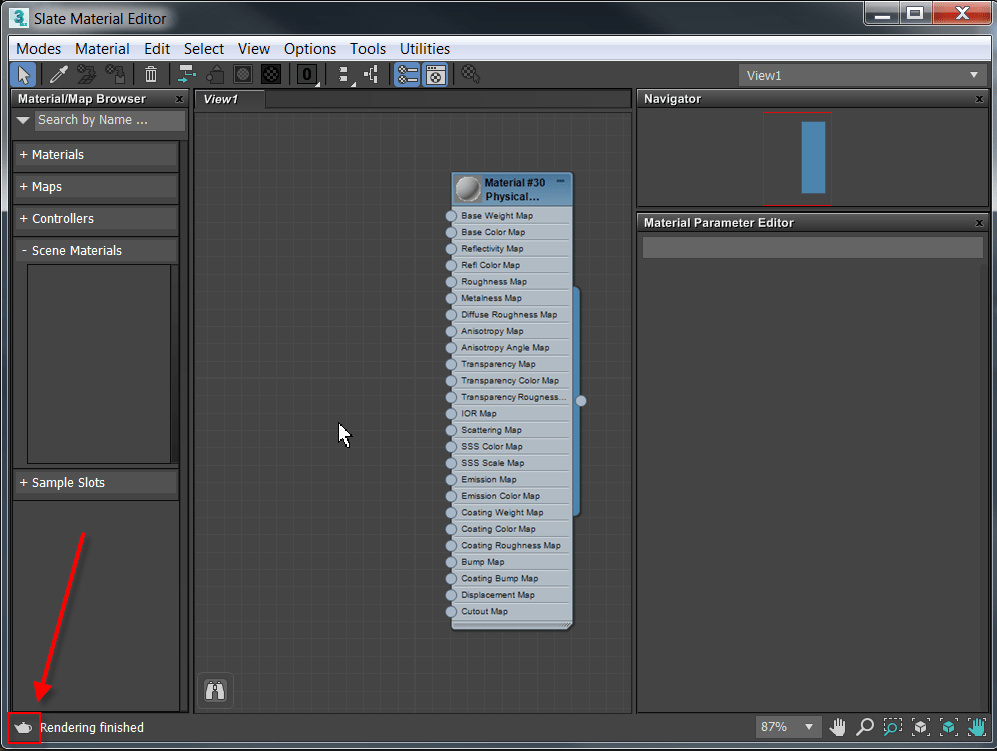Select IOR Map slot row
The width and height of the screenshot is (997, 751).
point(512,413)
